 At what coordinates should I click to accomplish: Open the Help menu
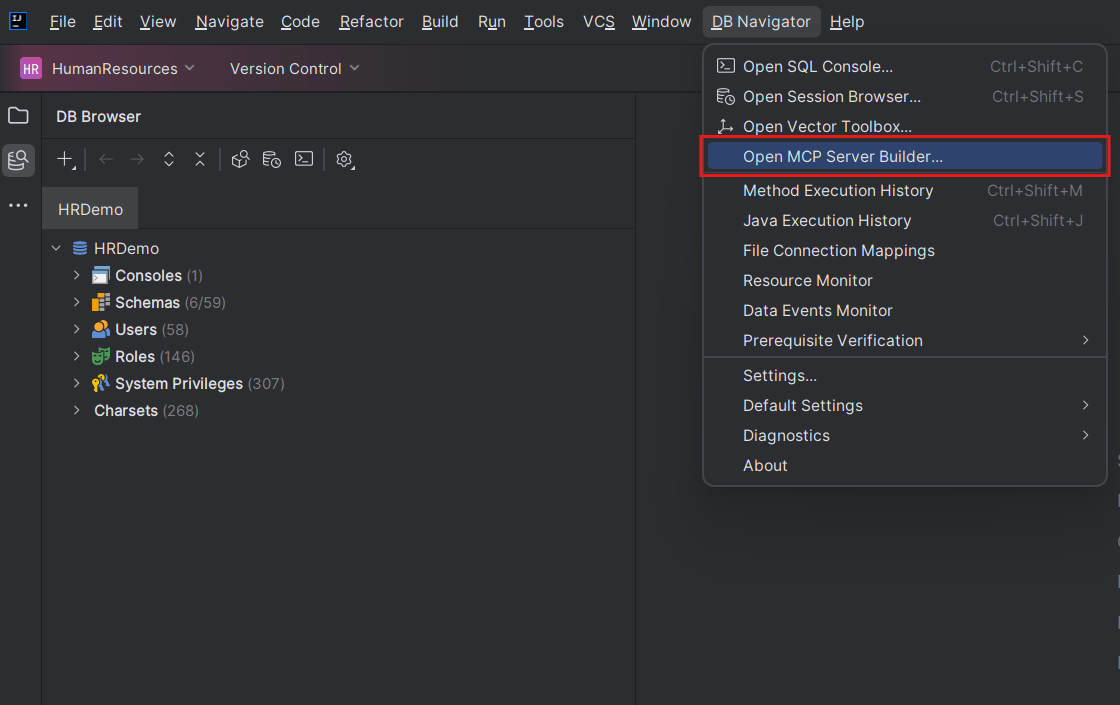click(x=847, y=22)
